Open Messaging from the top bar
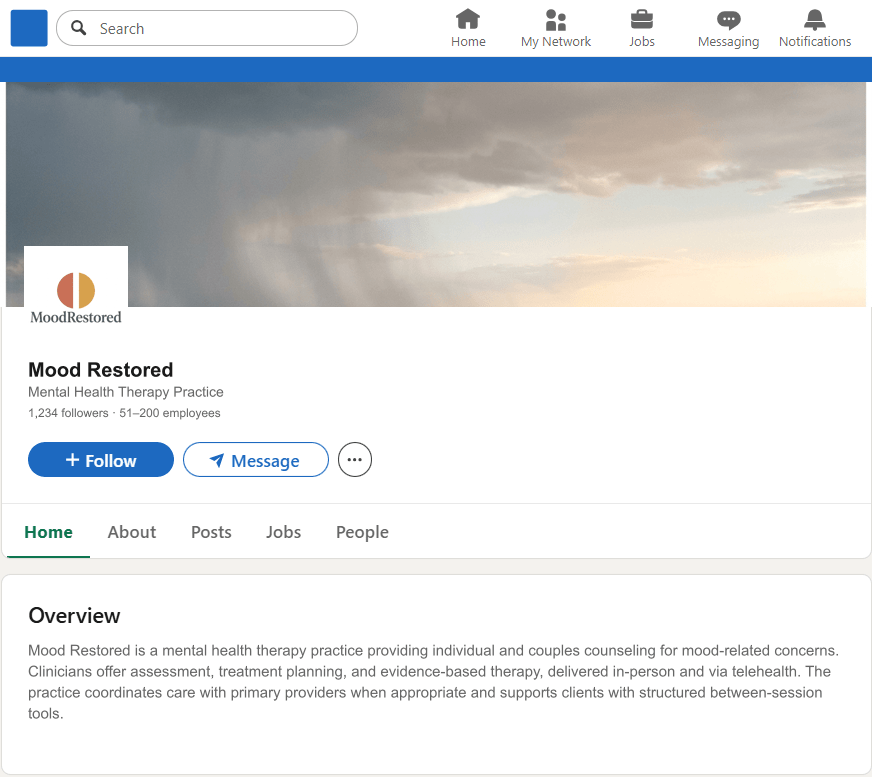 [728, 19]
